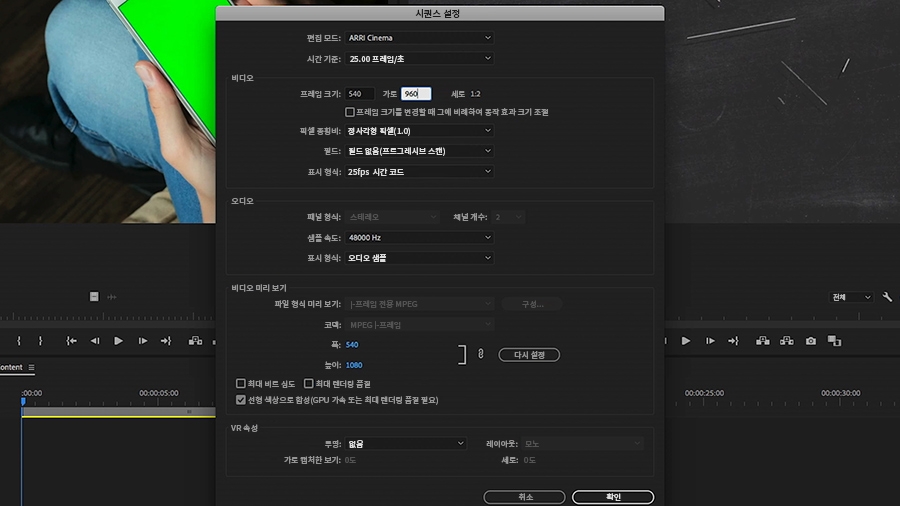This screenshot has width=900, height=506.
Task: Play the clip in Source monitor
Action: [118, 341]
